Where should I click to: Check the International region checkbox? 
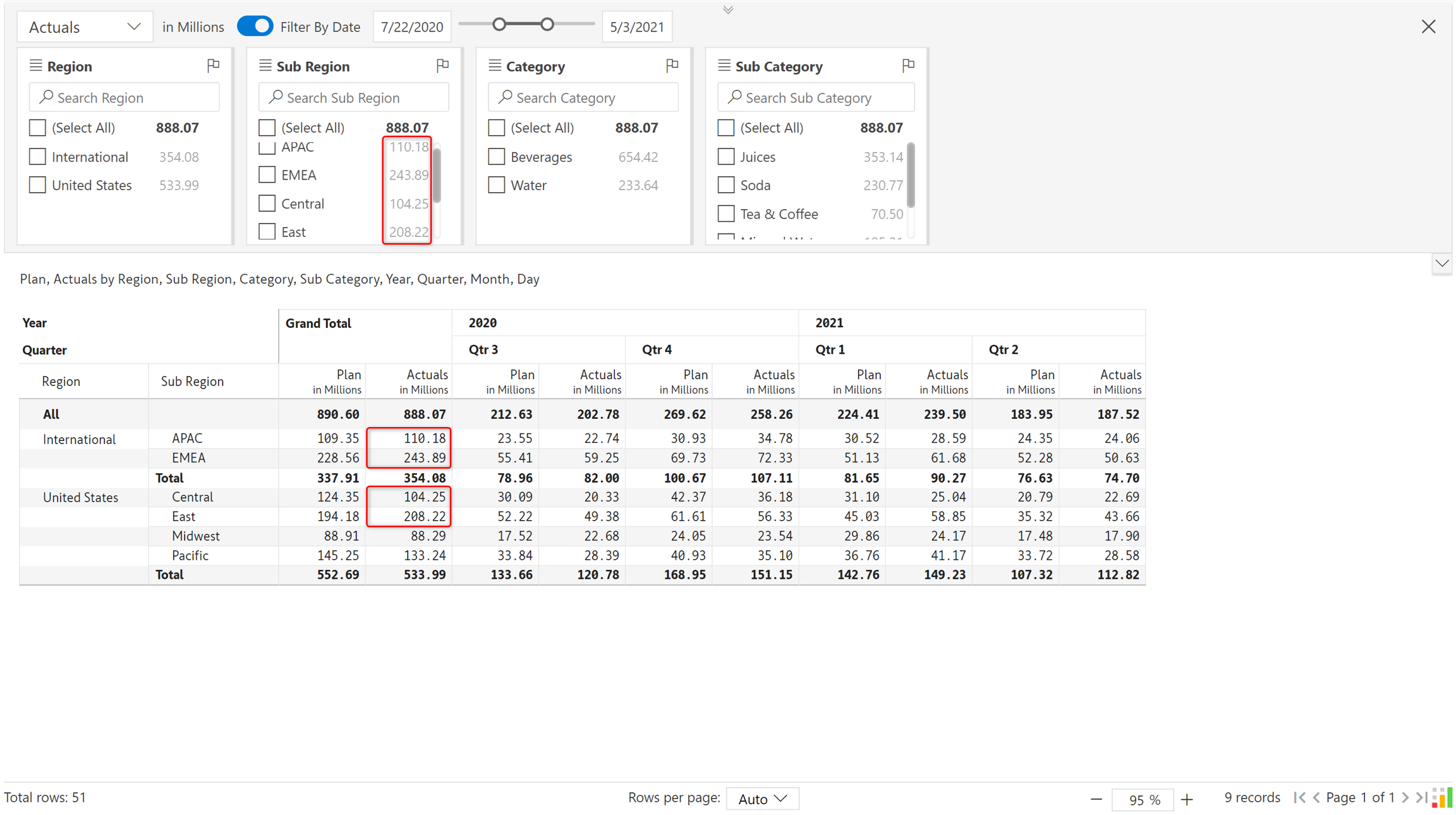[x=37, y=157]
